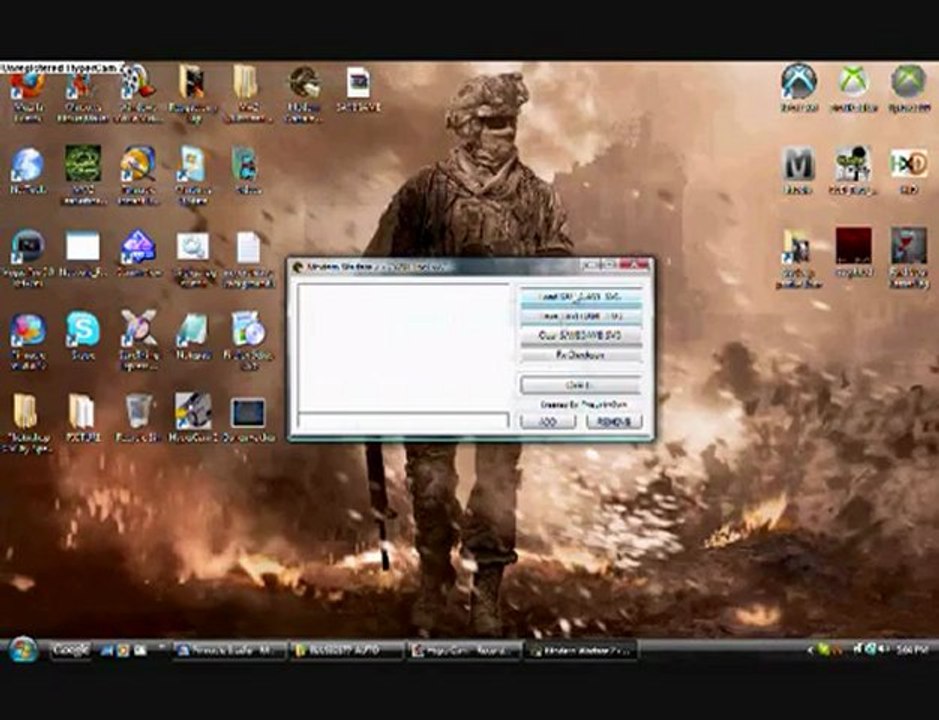939x720 pixels.
Task: Click the ADD button
Action: point(547,421)
